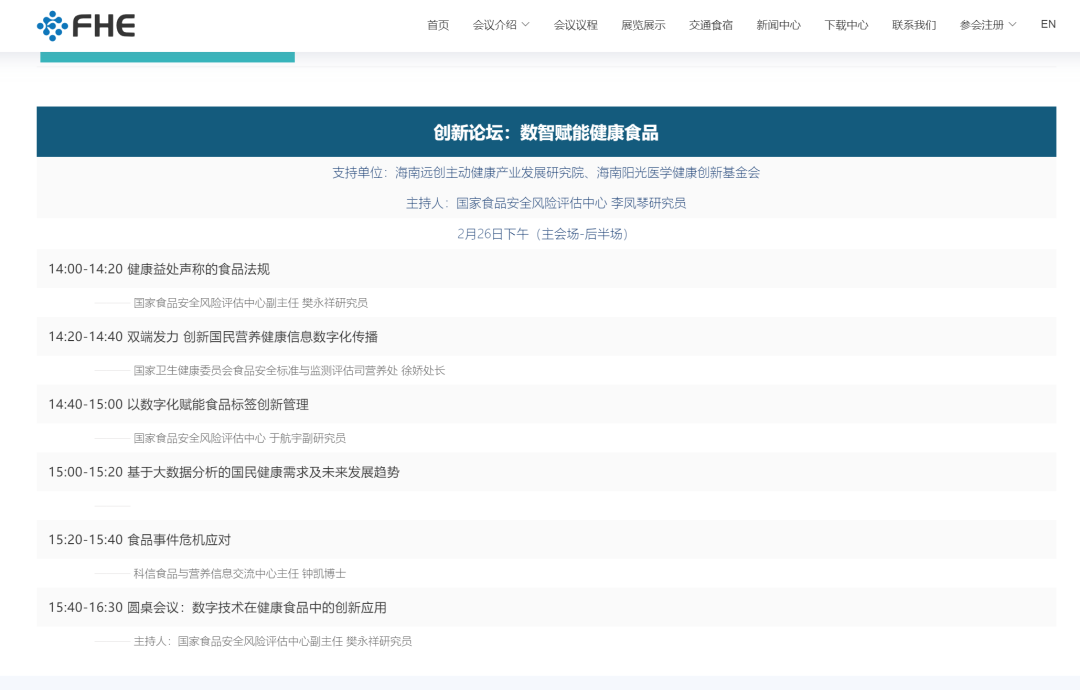Switch language to EN
This screenshot has width=1080, height=690.
tap(1048, 24)
